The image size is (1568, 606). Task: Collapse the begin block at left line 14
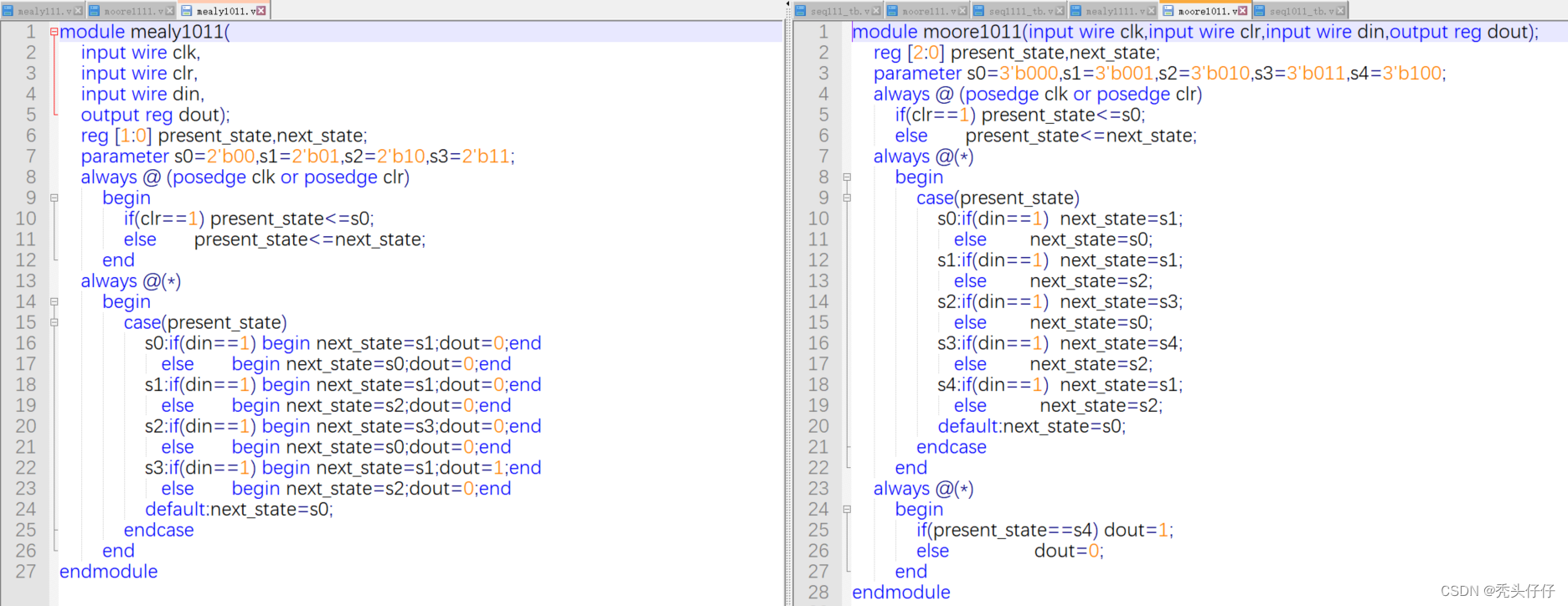click(x=54, y=302)
